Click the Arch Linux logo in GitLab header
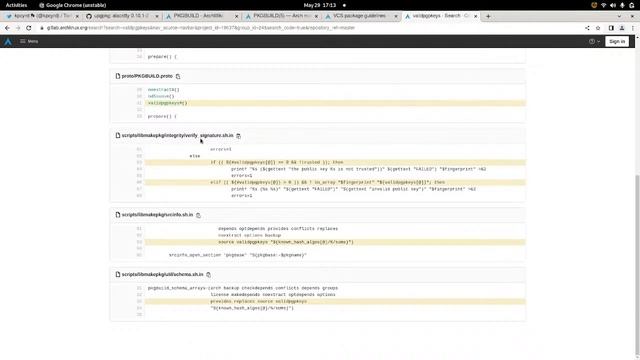Screen dimensions: 640x360 click(x=8, y=41)
